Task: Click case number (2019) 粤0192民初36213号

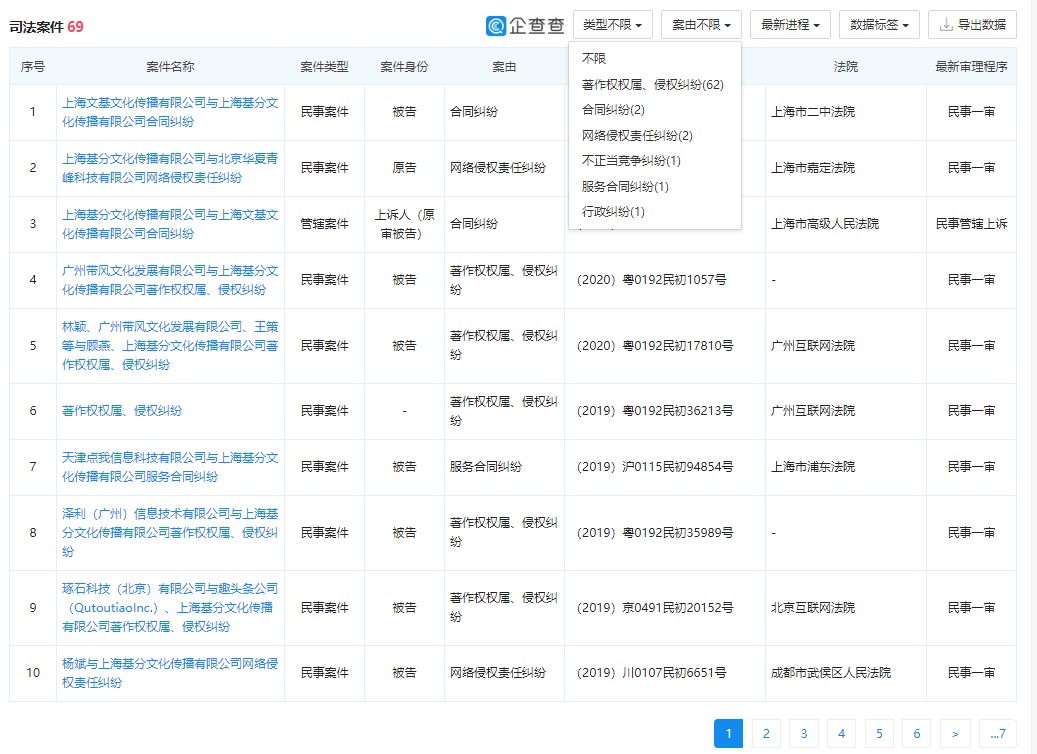Action: click(655, 411)
